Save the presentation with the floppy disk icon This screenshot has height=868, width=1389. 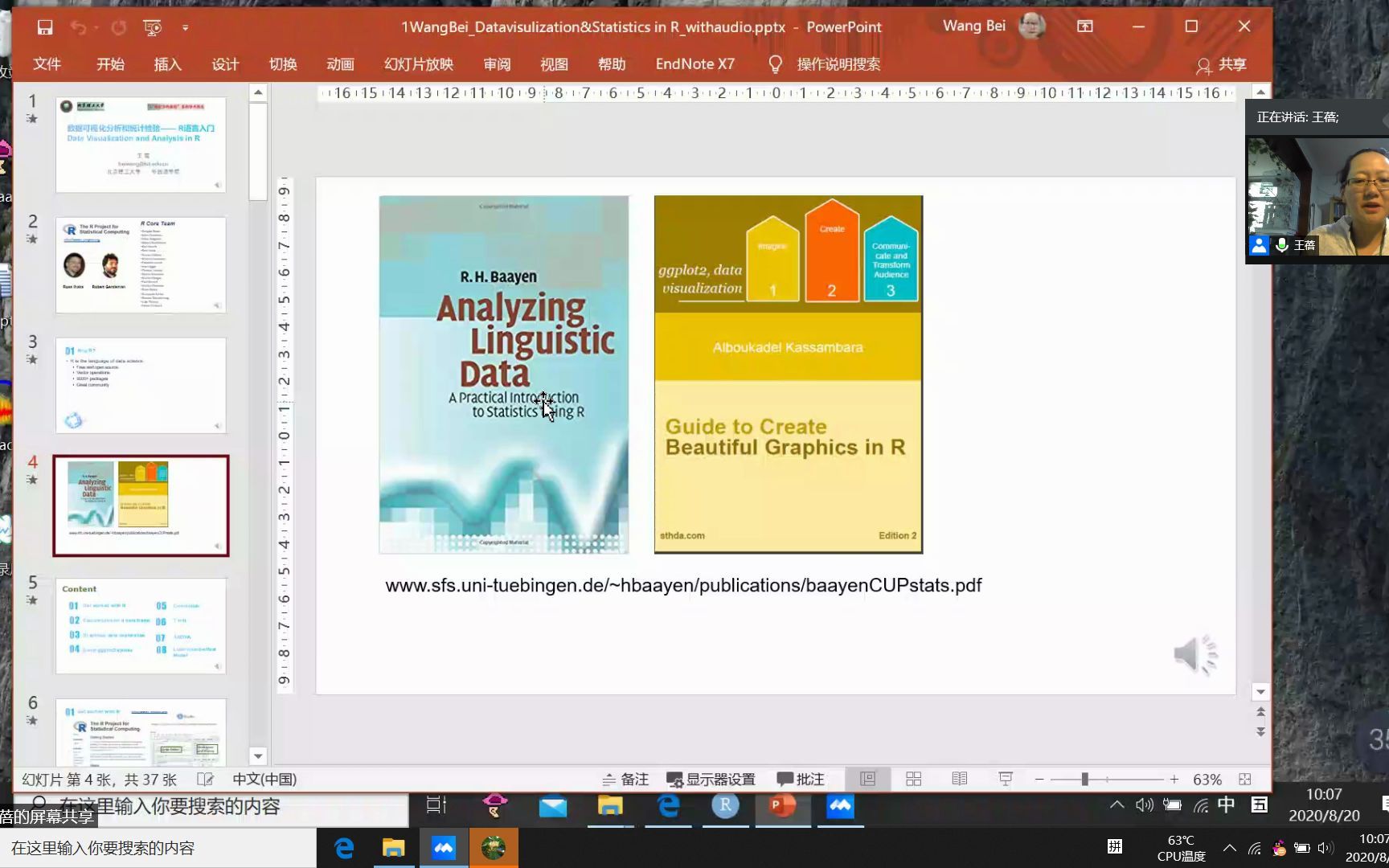45,27
